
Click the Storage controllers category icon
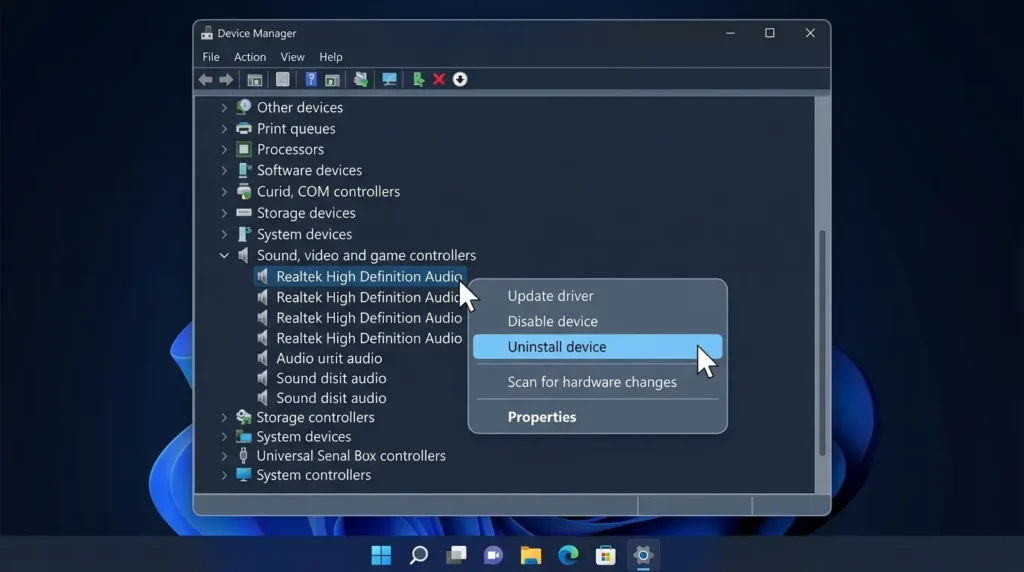244,417
